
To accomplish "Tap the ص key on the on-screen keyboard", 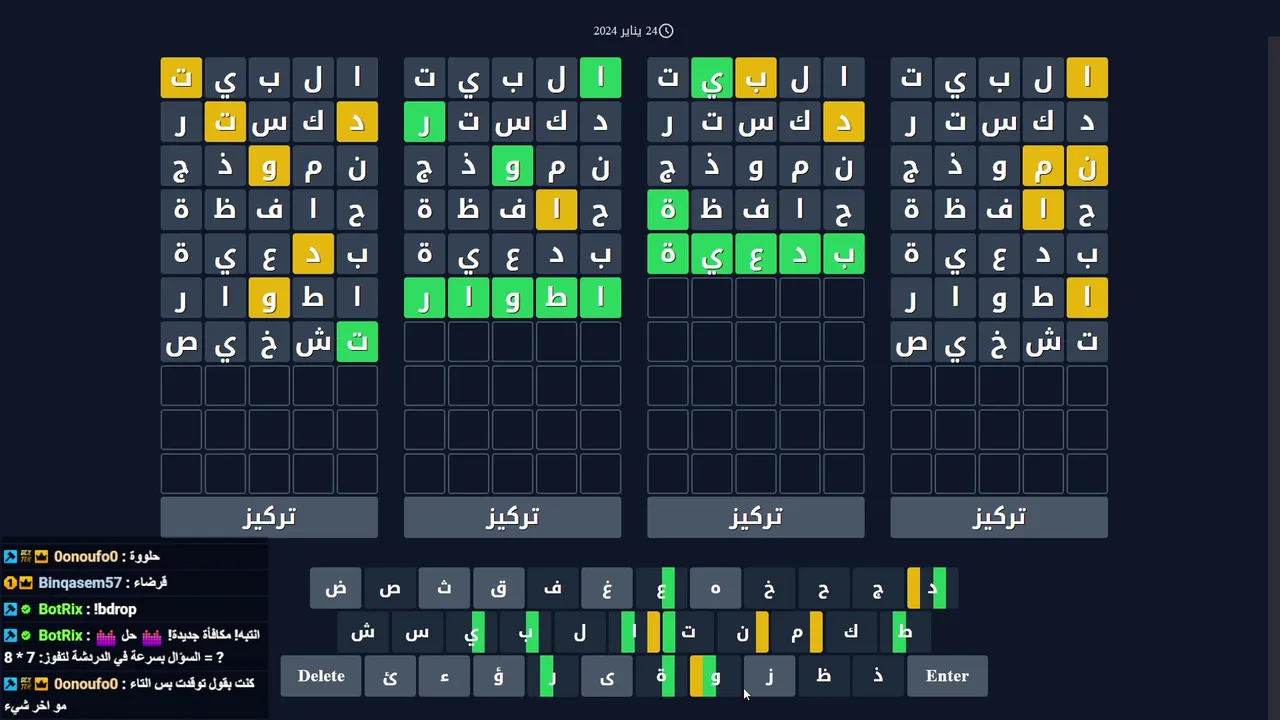I will pos(390,588).
